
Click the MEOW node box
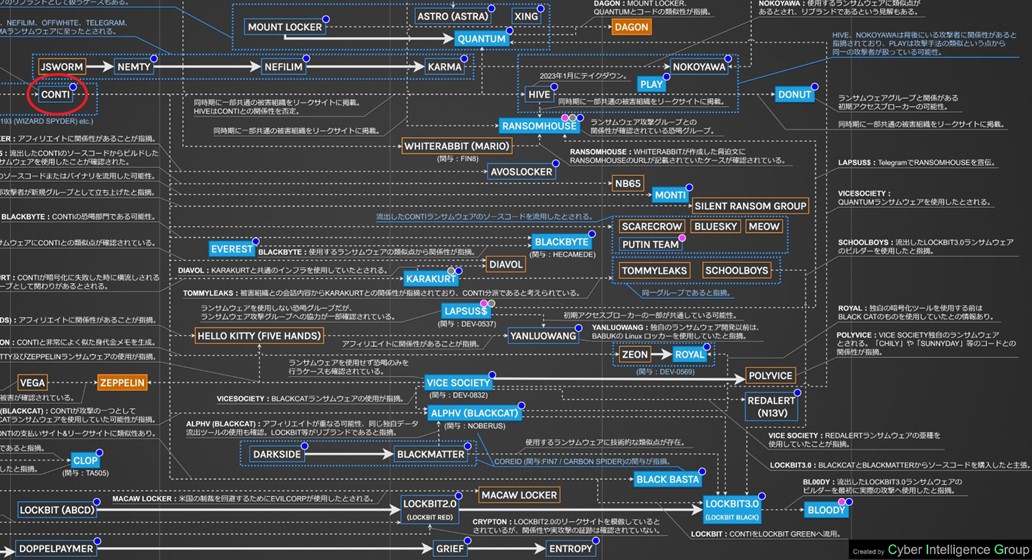764,226
